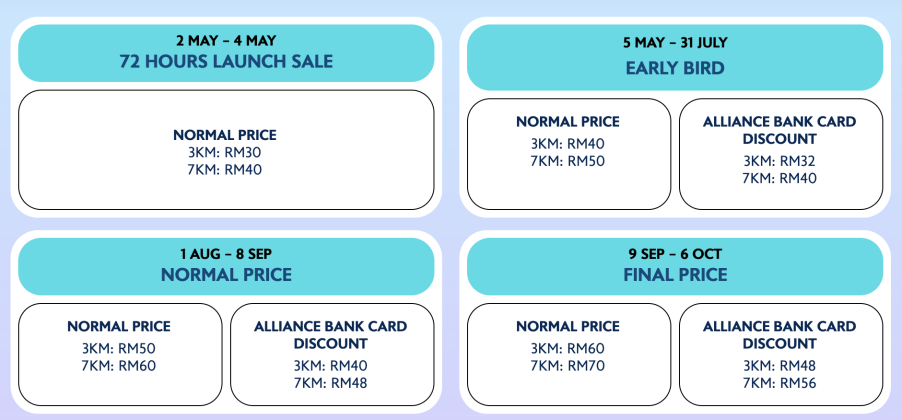The width and height of the screenshot is (902, 420).
Task: Click the 7KM: RM48 discount price
Action: 331,383
